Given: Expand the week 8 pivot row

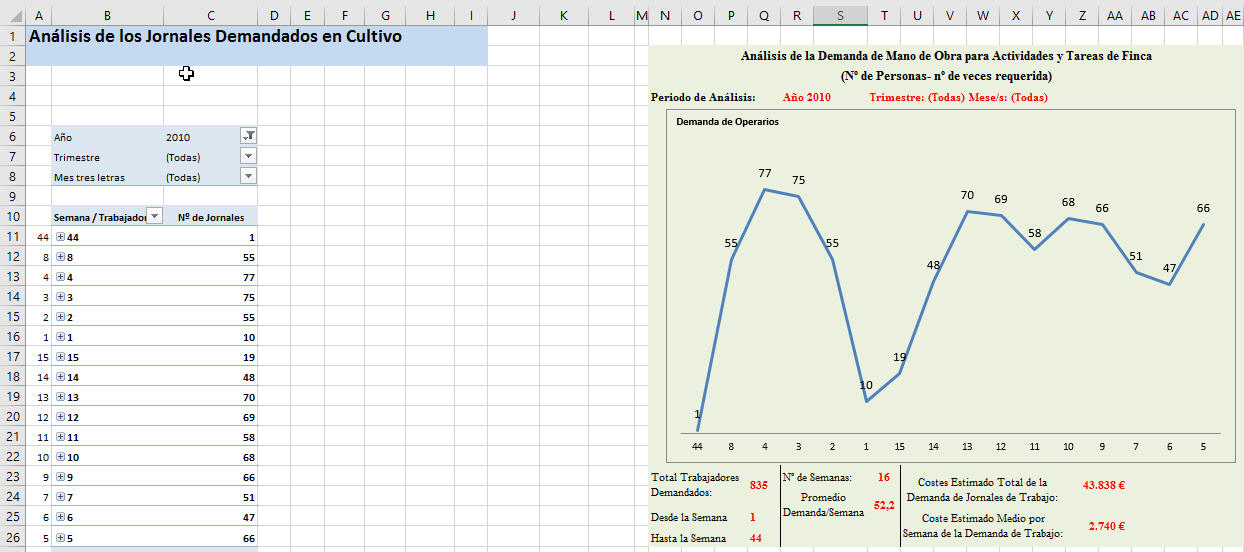Looking at the screenshot, I should click(60, 257).
